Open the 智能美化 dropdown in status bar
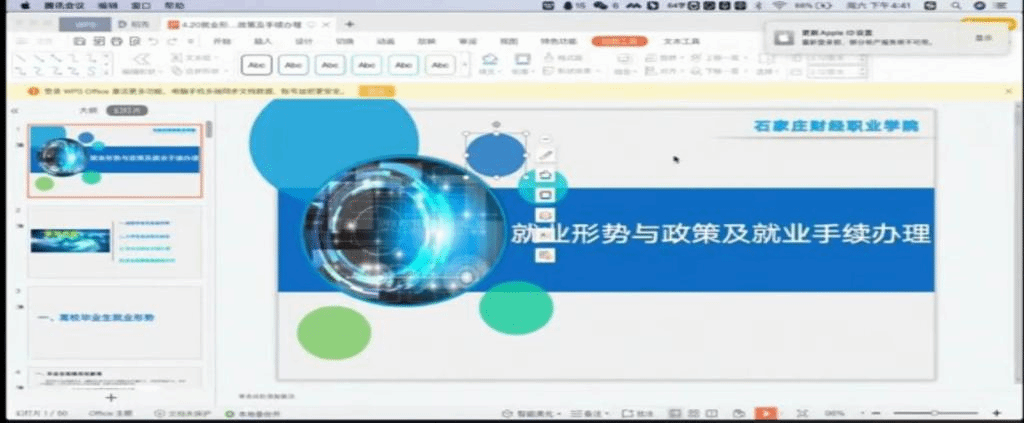1024x423 pixels. pos(533,413)
